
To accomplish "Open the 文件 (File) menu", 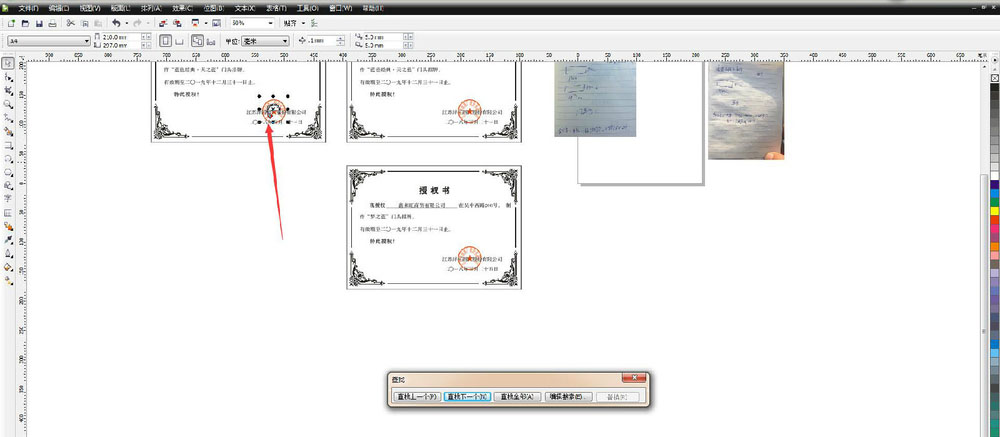I will point(28,8).
